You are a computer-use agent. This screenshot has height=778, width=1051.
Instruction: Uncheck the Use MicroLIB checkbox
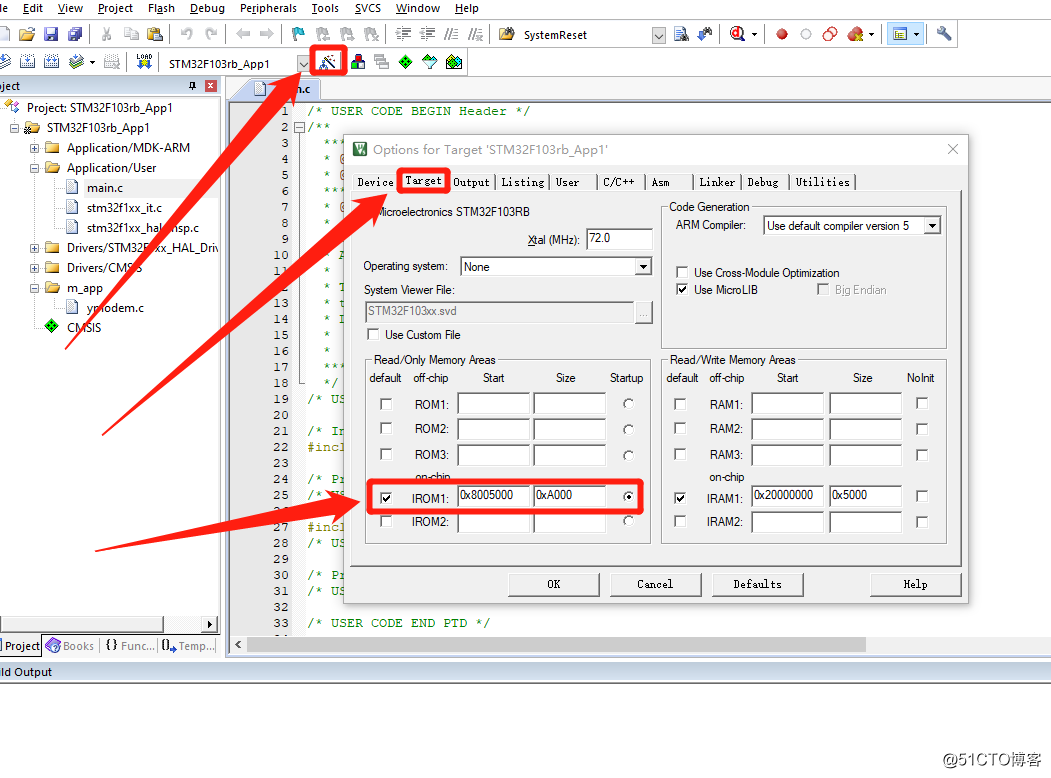682,289
